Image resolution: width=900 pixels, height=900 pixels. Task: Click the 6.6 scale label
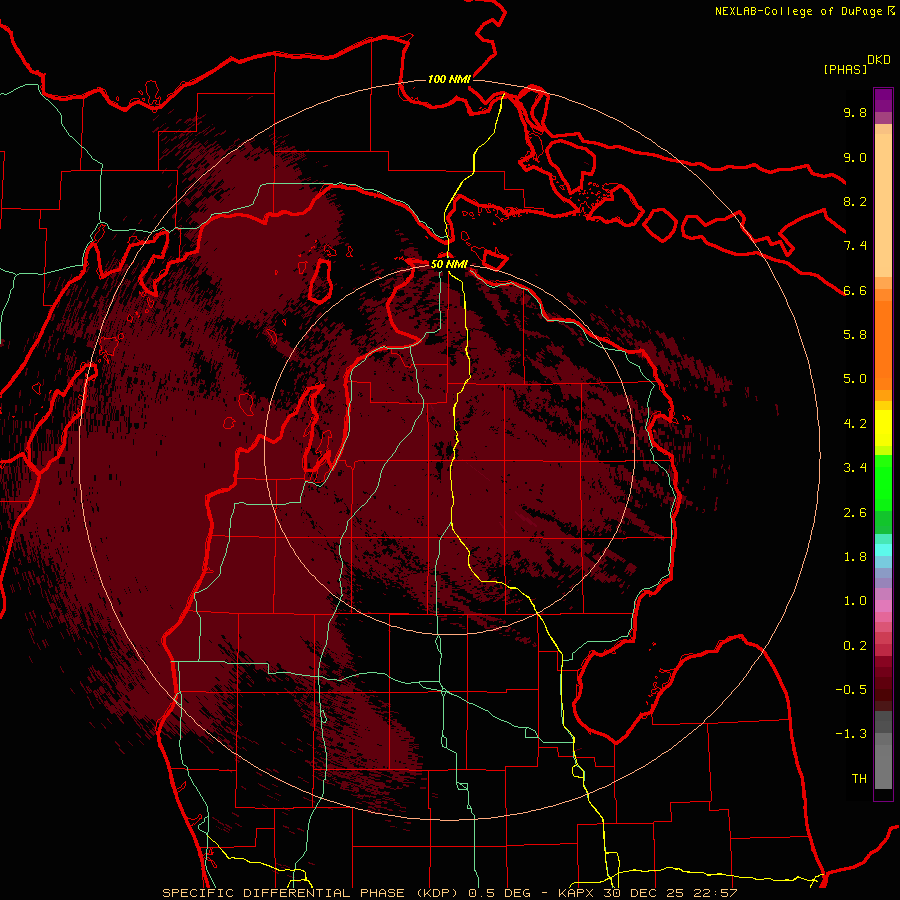coord(855,290)
